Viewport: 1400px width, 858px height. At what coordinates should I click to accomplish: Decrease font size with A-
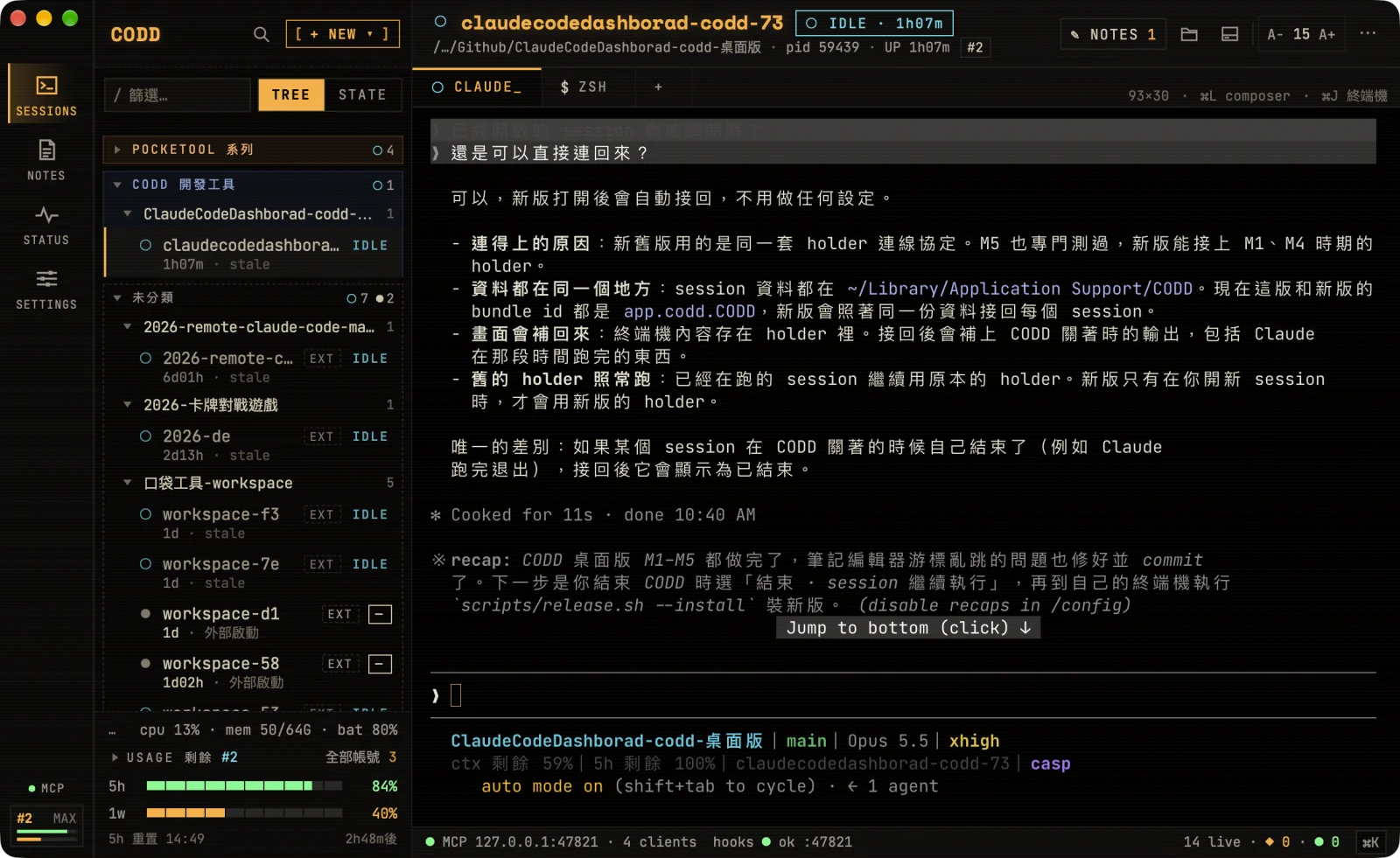[x=1275, y=34]
